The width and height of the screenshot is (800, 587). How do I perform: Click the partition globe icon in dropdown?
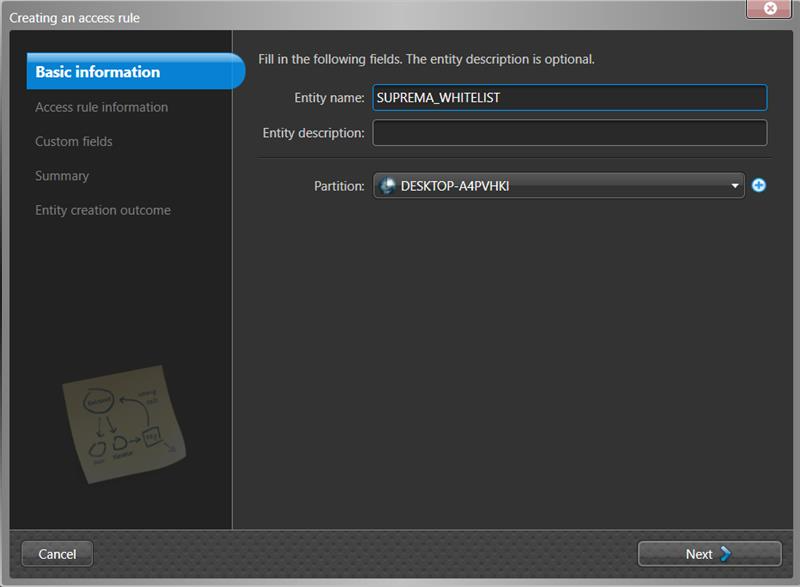coord(387,186)
